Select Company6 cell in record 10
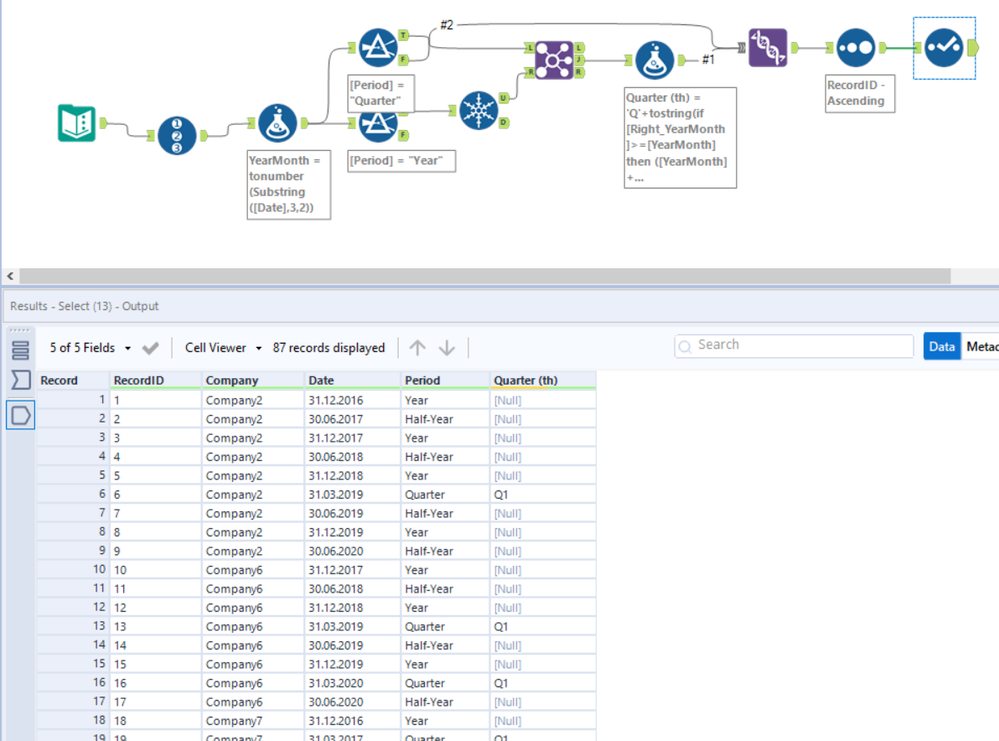 [x=253, y=570]
